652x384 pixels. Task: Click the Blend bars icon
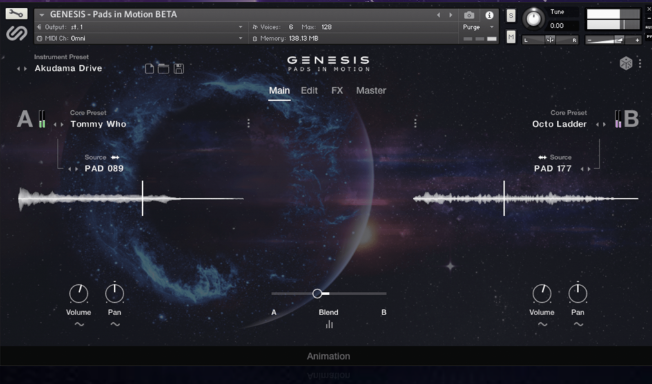(x=329, y=325)
